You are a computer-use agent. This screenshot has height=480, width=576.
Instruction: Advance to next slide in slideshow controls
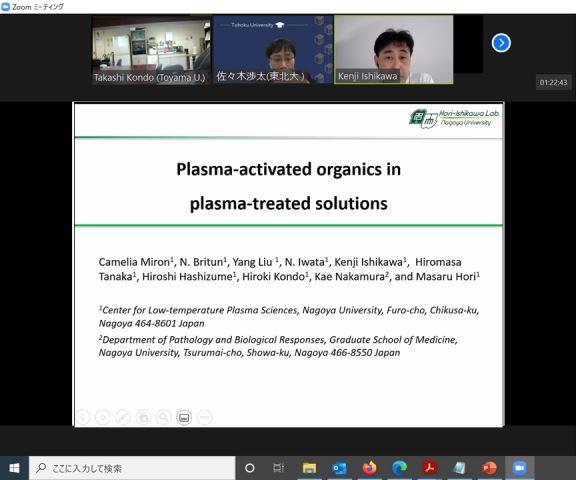pyautogui.click(x=102, y=418)
